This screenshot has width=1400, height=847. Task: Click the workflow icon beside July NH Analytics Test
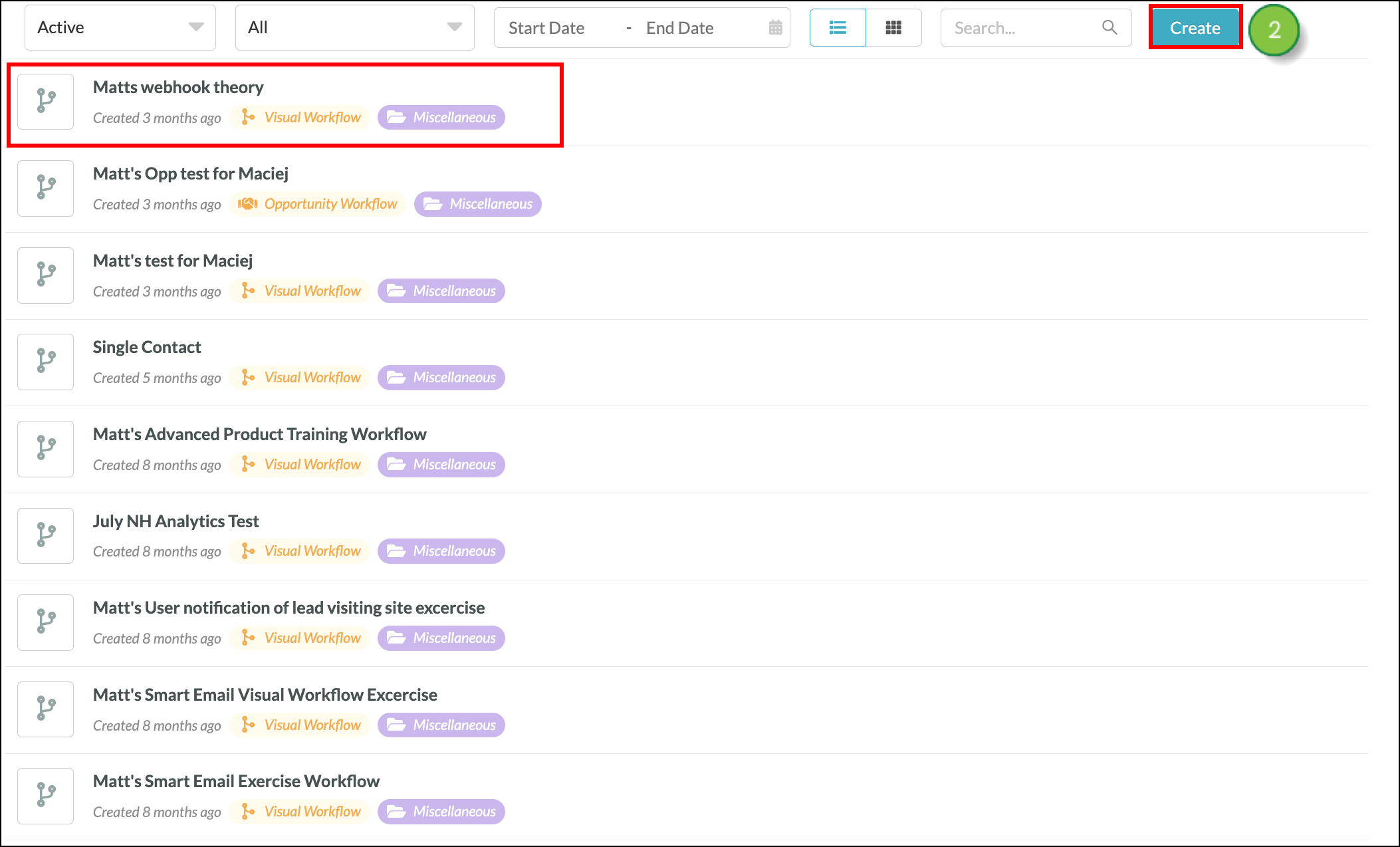(45, 535)
